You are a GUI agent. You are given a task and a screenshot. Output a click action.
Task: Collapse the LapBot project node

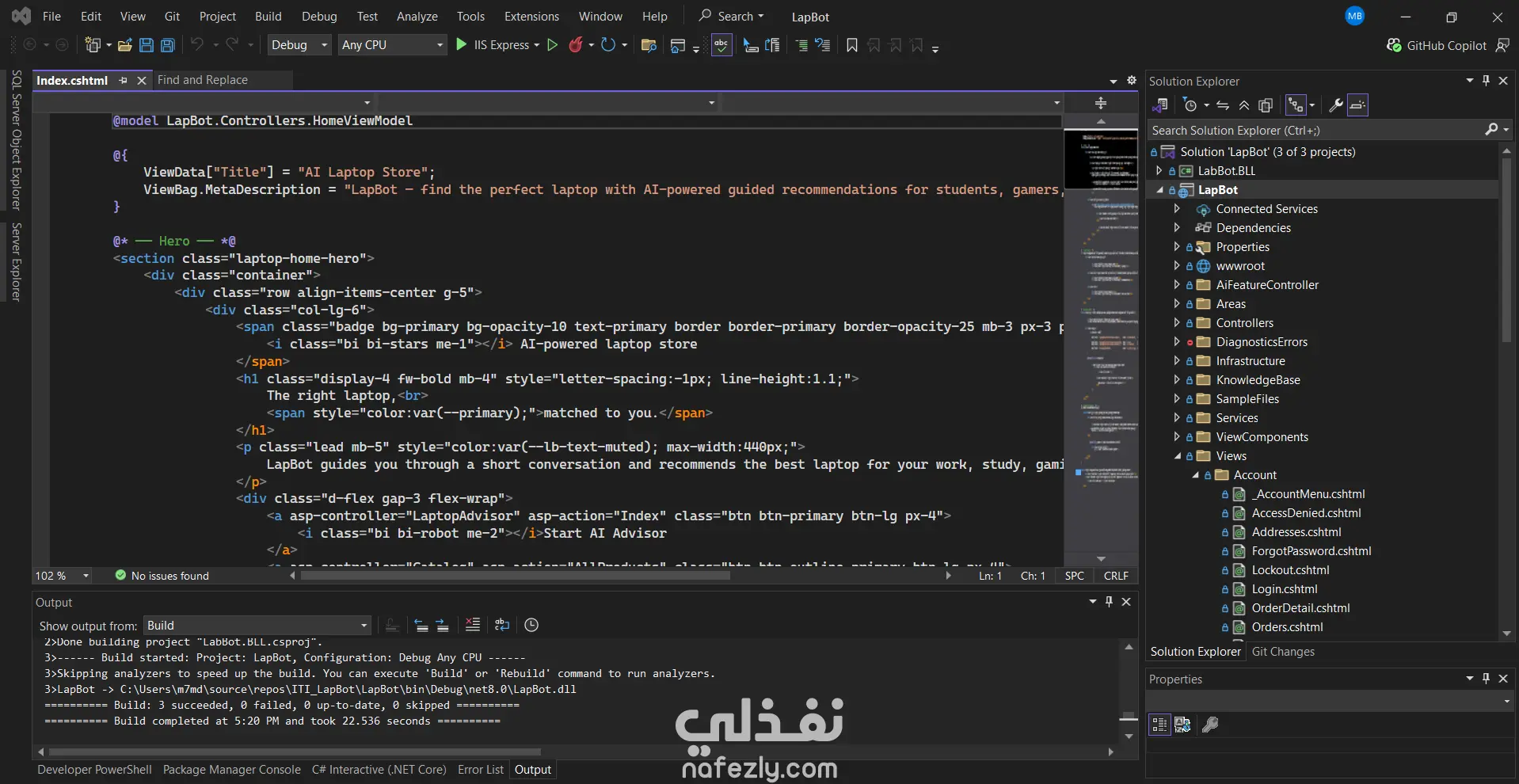(1159, 190)
